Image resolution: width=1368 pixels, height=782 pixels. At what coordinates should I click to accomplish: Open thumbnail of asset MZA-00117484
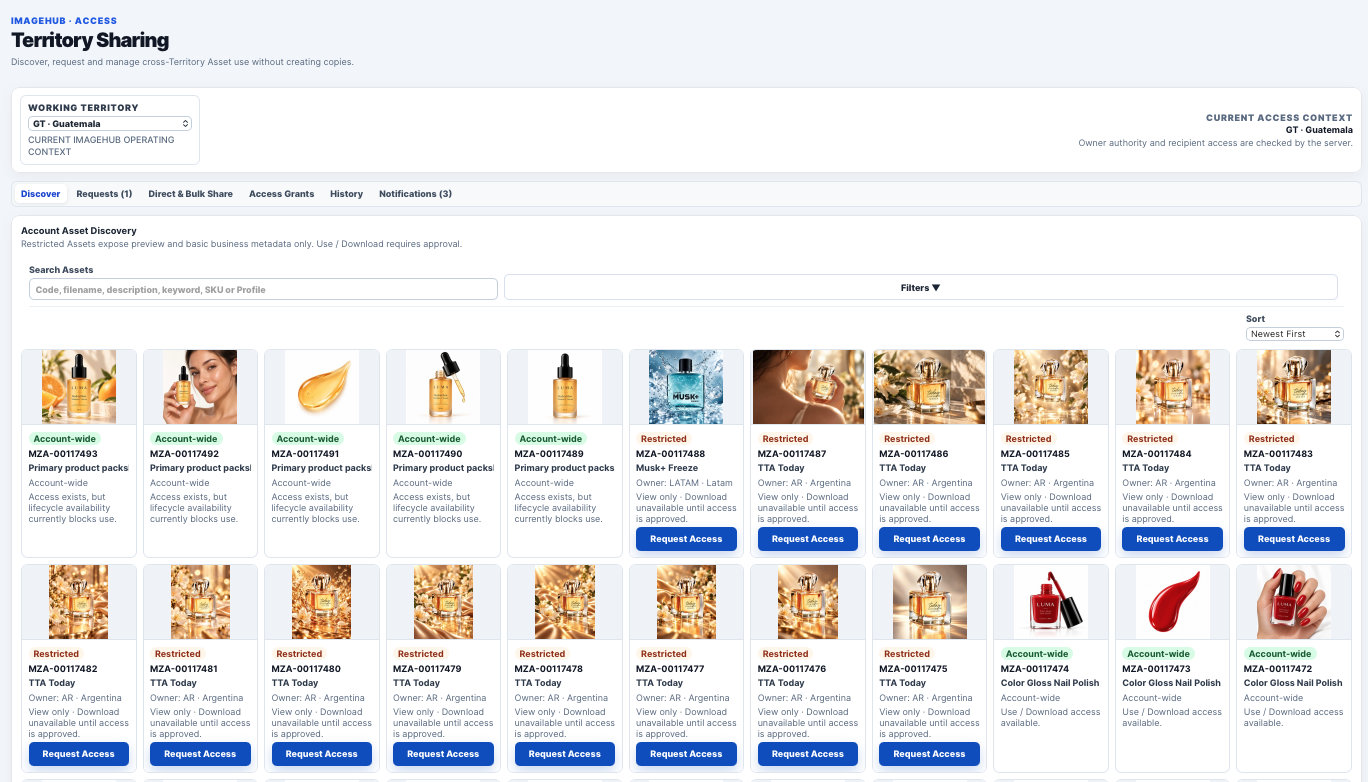pyautogui.click(x=1172, y=387)
